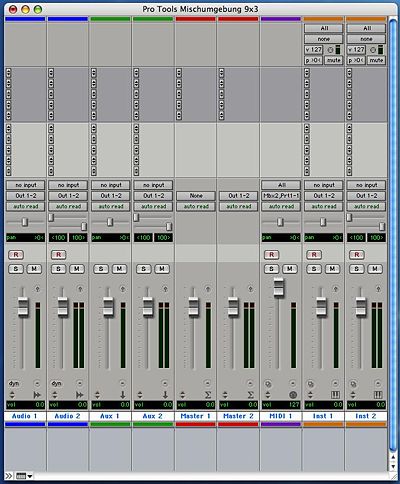Click the keyboard icon on Inst 1
Viewport: 400px width, 484px height.
tap(335, 395)
